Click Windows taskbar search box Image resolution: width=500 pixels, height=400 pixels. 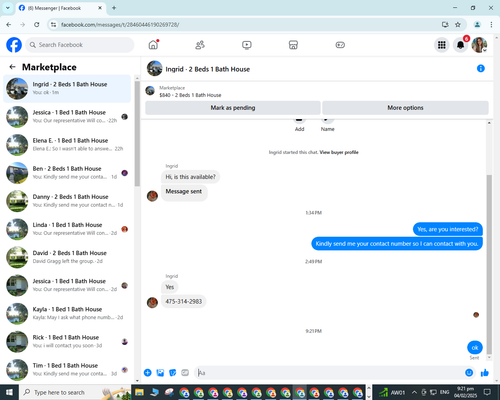[x=75, y=392]
